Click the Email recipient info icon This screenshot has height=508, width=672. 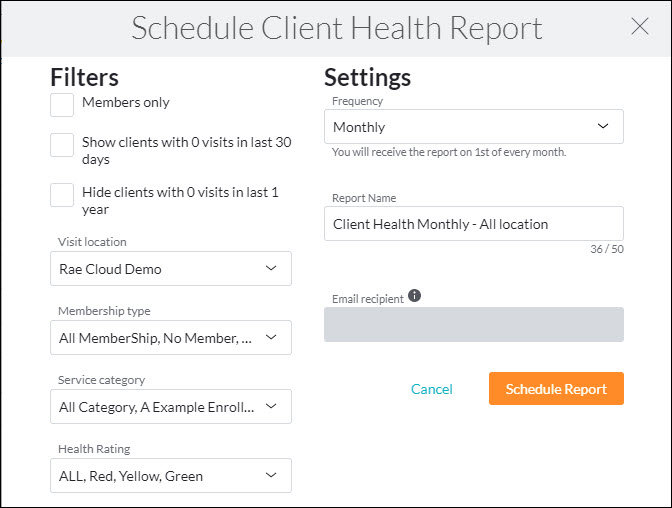click(414, 295)
